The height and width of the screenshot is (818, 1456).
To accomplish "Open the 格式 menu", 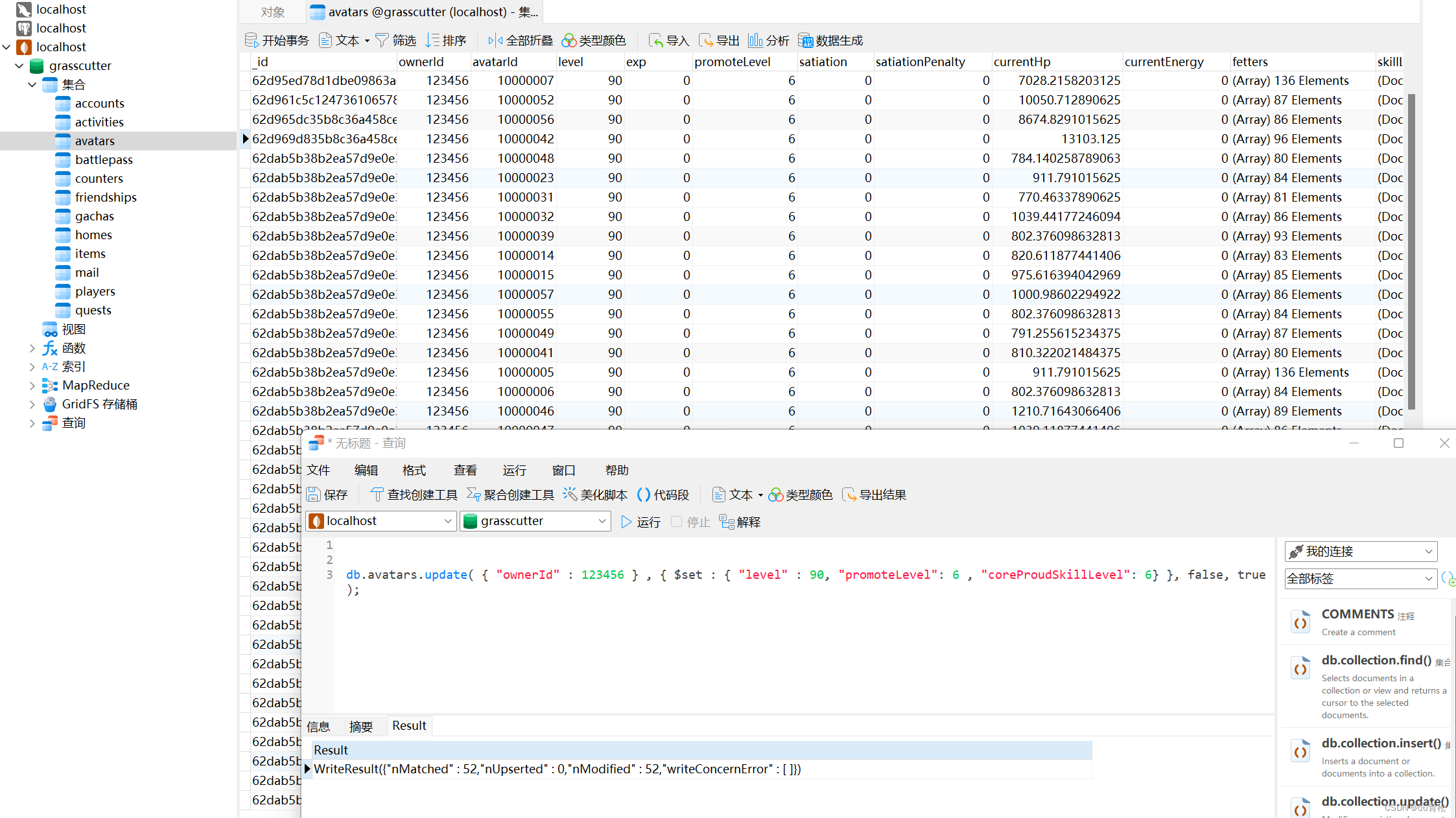I will coord(414,470).
